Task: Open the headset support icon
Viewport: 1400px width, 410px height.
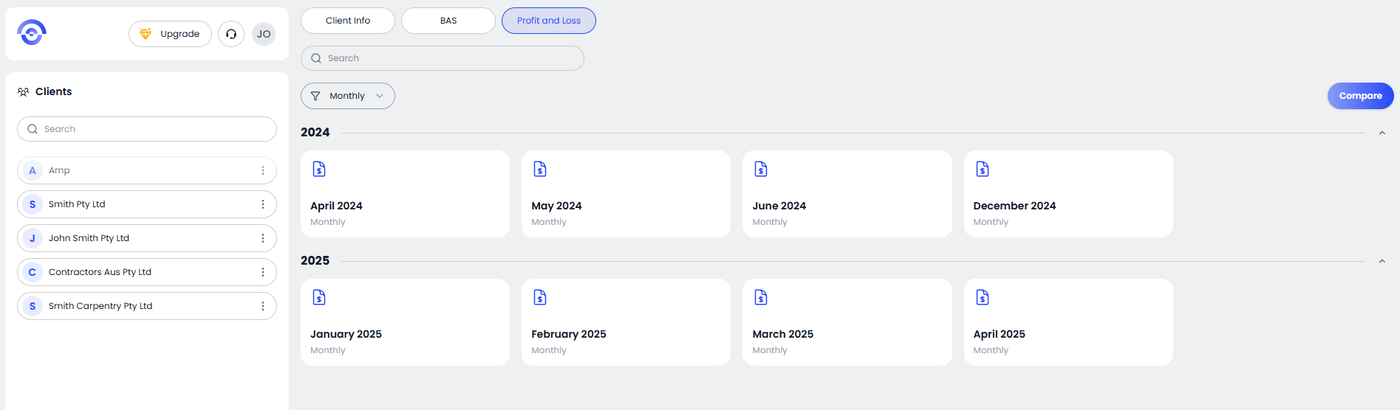Action: (231, 34)
